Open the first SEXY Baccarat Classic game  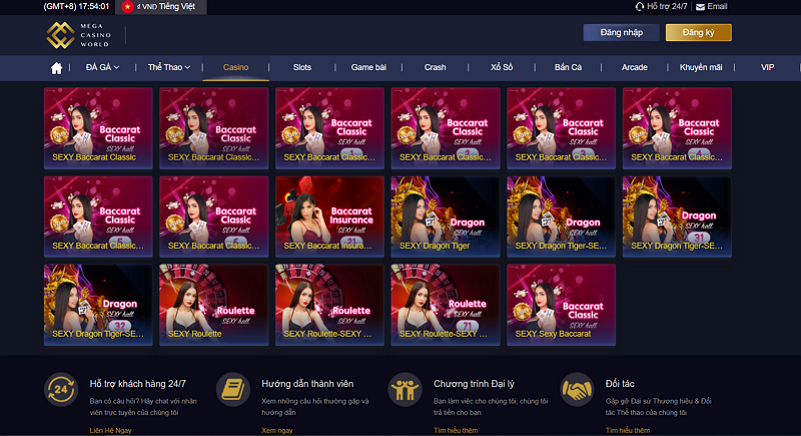[98, 128]
